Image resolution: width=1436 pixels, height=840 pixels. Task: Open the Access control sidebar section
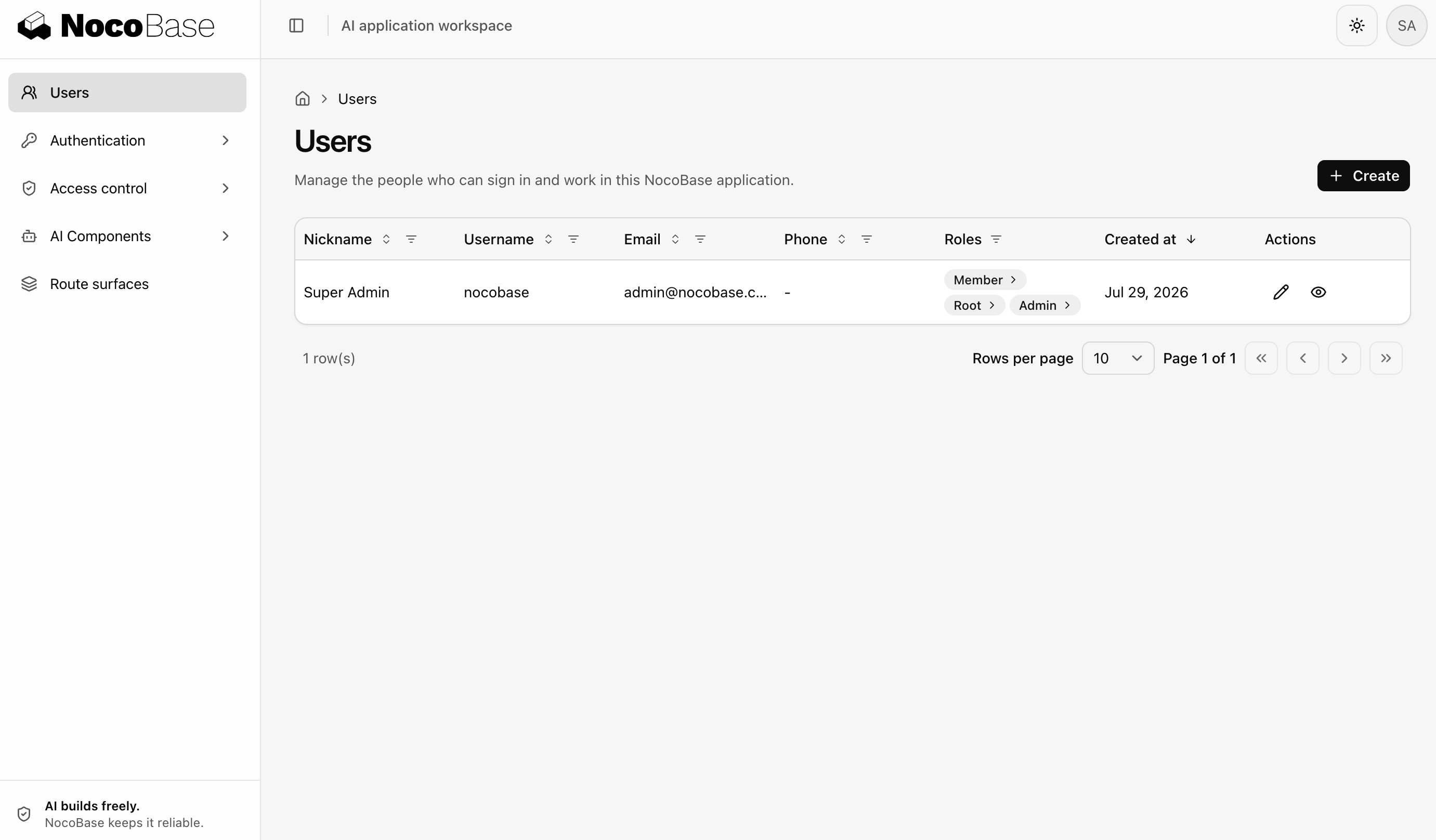coord(127,188)
